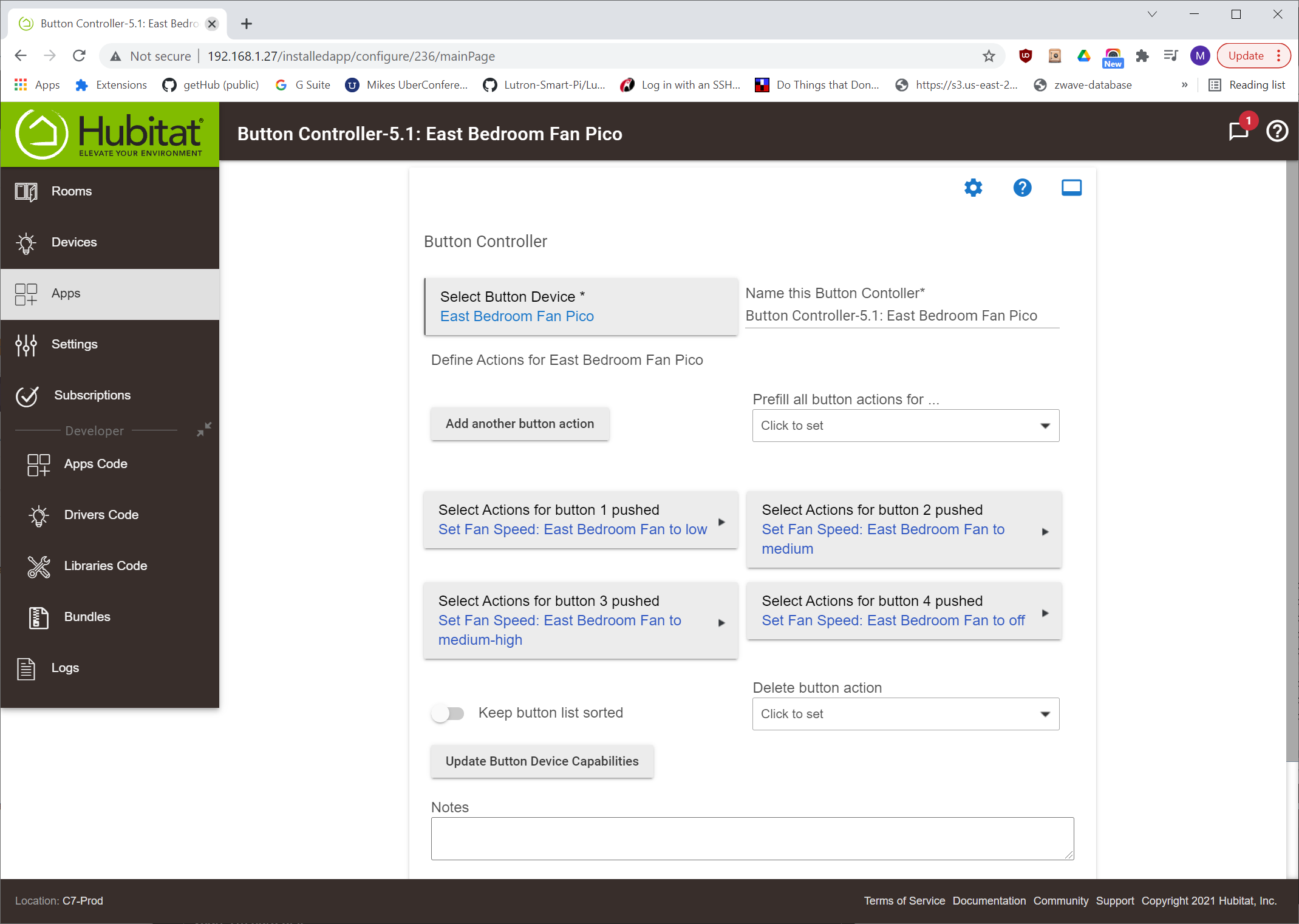Image resolution: width=1299 pixels, height=924 pixels.
Task: Open the app settings gear icon
Action: pyautogui.click(x=973, y=188)
